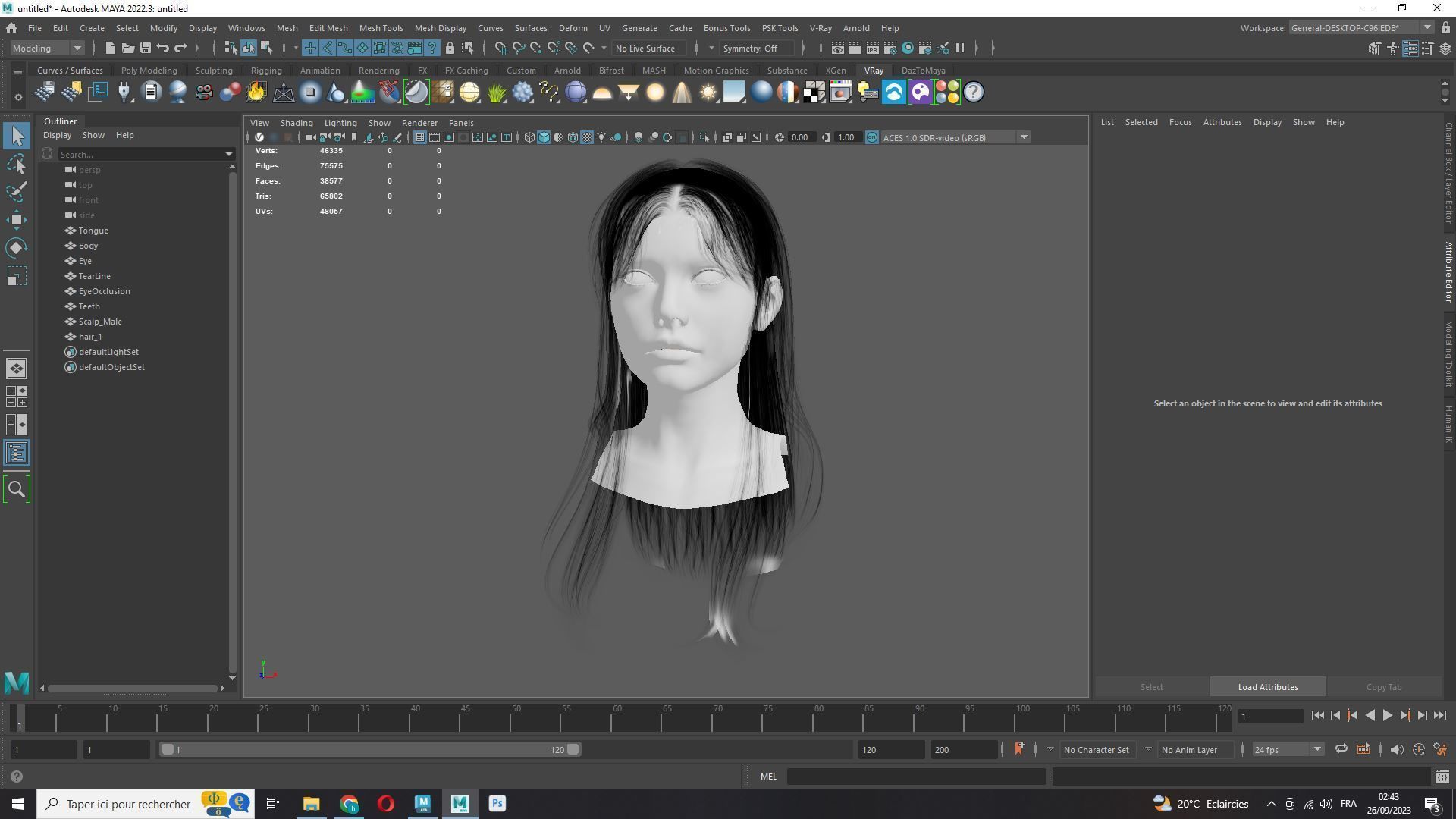Open the Mesh Tools menu
The image size is (1456, 819).
pos(381,28)
